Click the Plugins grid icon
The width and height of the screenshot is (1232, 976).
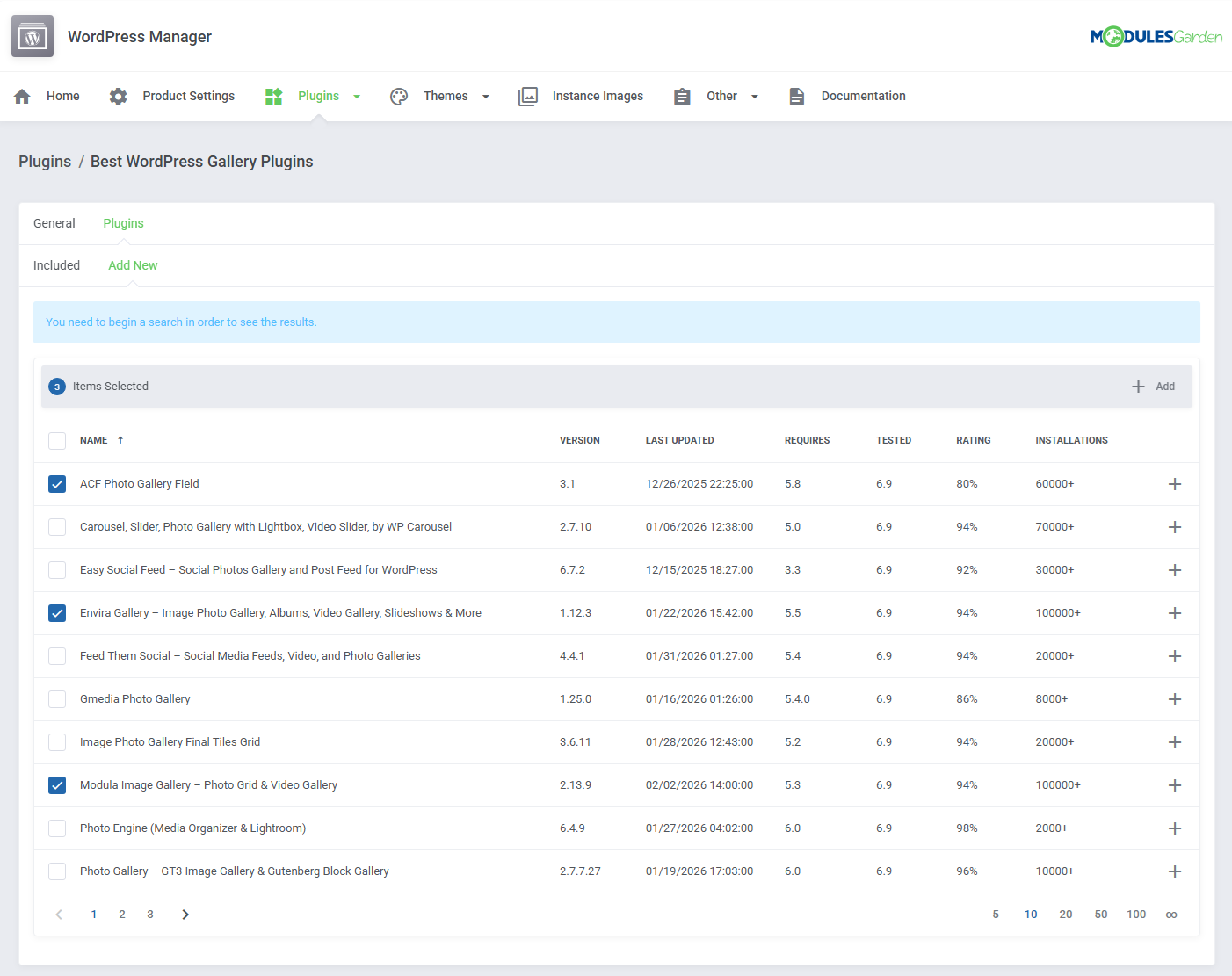point(273,96)
